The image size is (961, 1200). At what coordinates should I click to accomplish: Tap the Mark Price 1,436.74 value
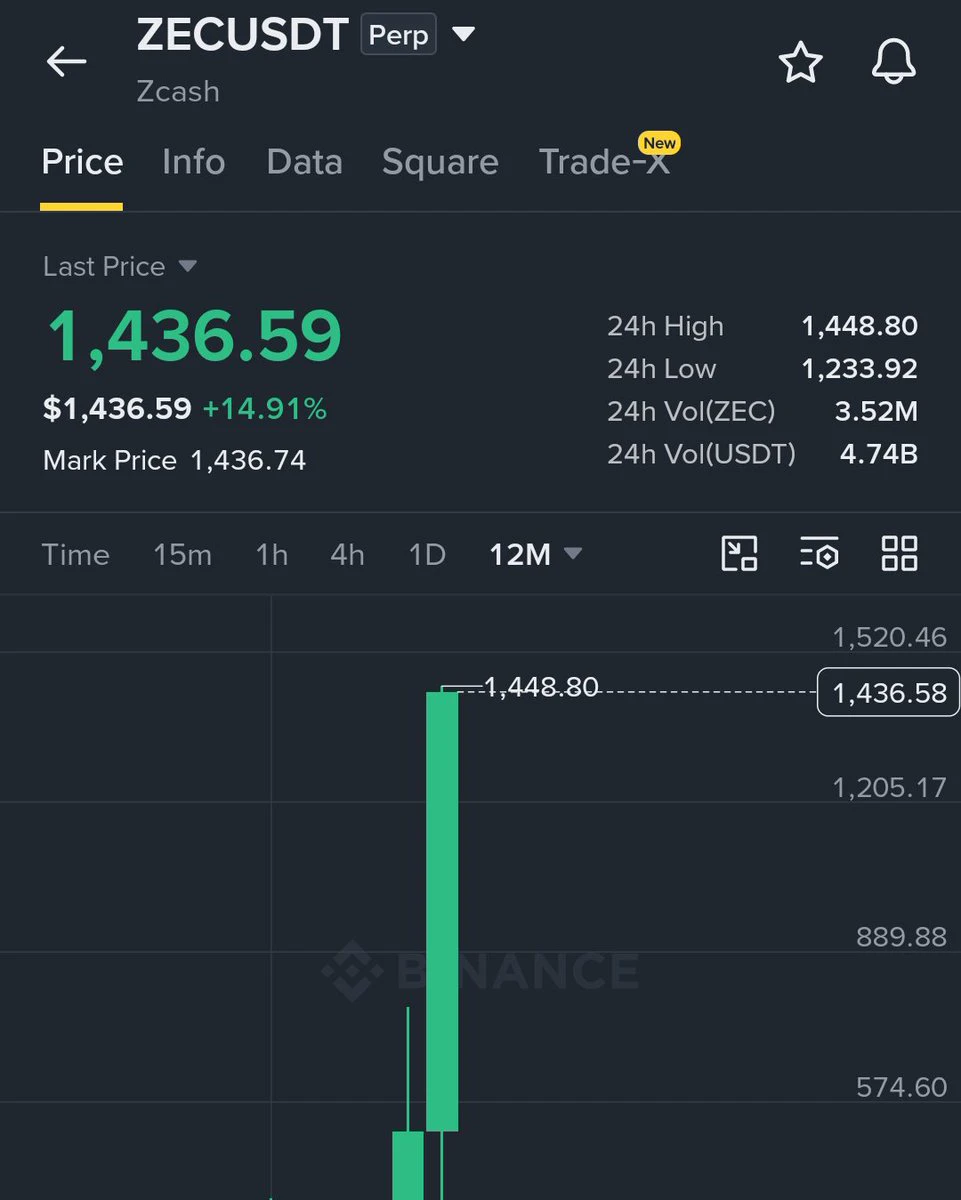pyautogui.click(x=248, y=461)
